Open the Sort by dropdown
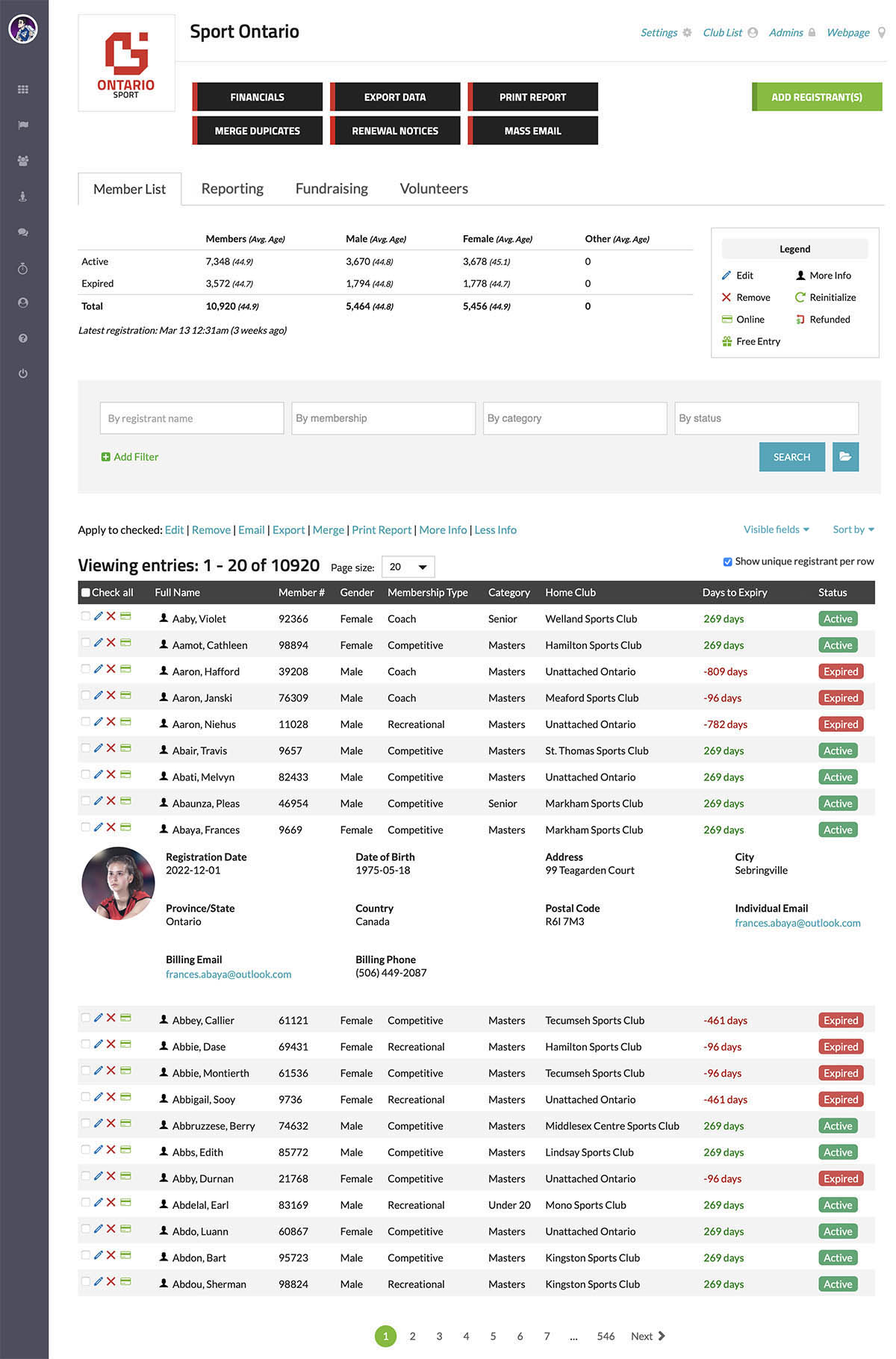This screenshot has width=896, height=1359. (x=853, y=529)
